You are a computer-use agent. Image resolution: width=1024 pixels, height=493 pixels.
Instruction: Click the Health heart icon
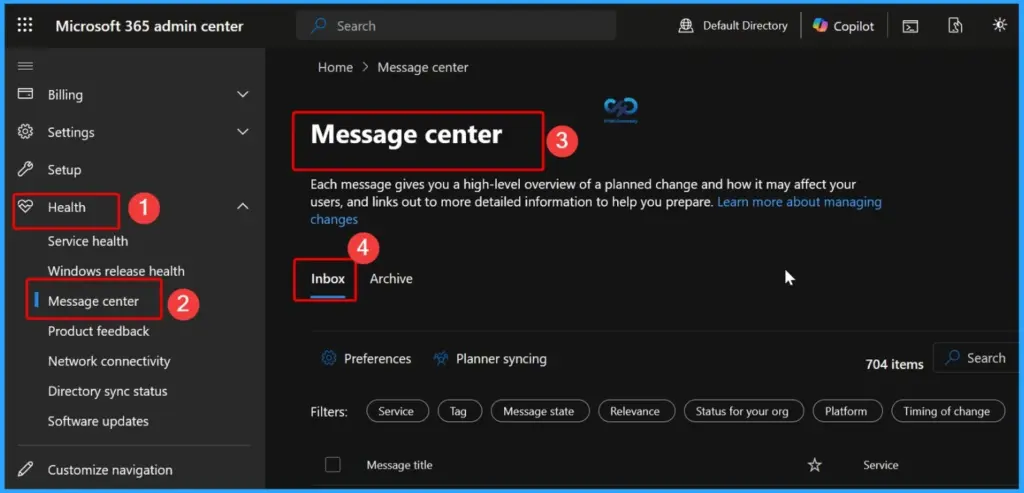point(25,207)
